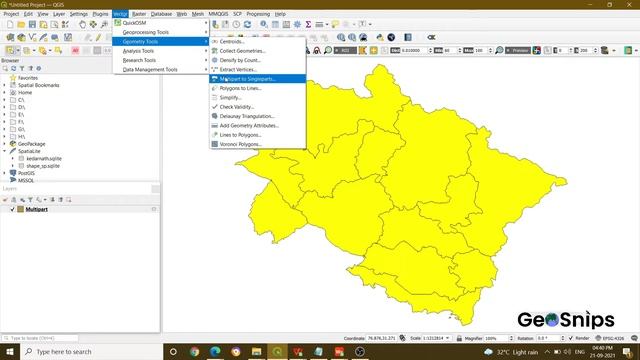Save the project with the floppy disk icon
This screenshot has height=360, width=640.
point(32,24)
